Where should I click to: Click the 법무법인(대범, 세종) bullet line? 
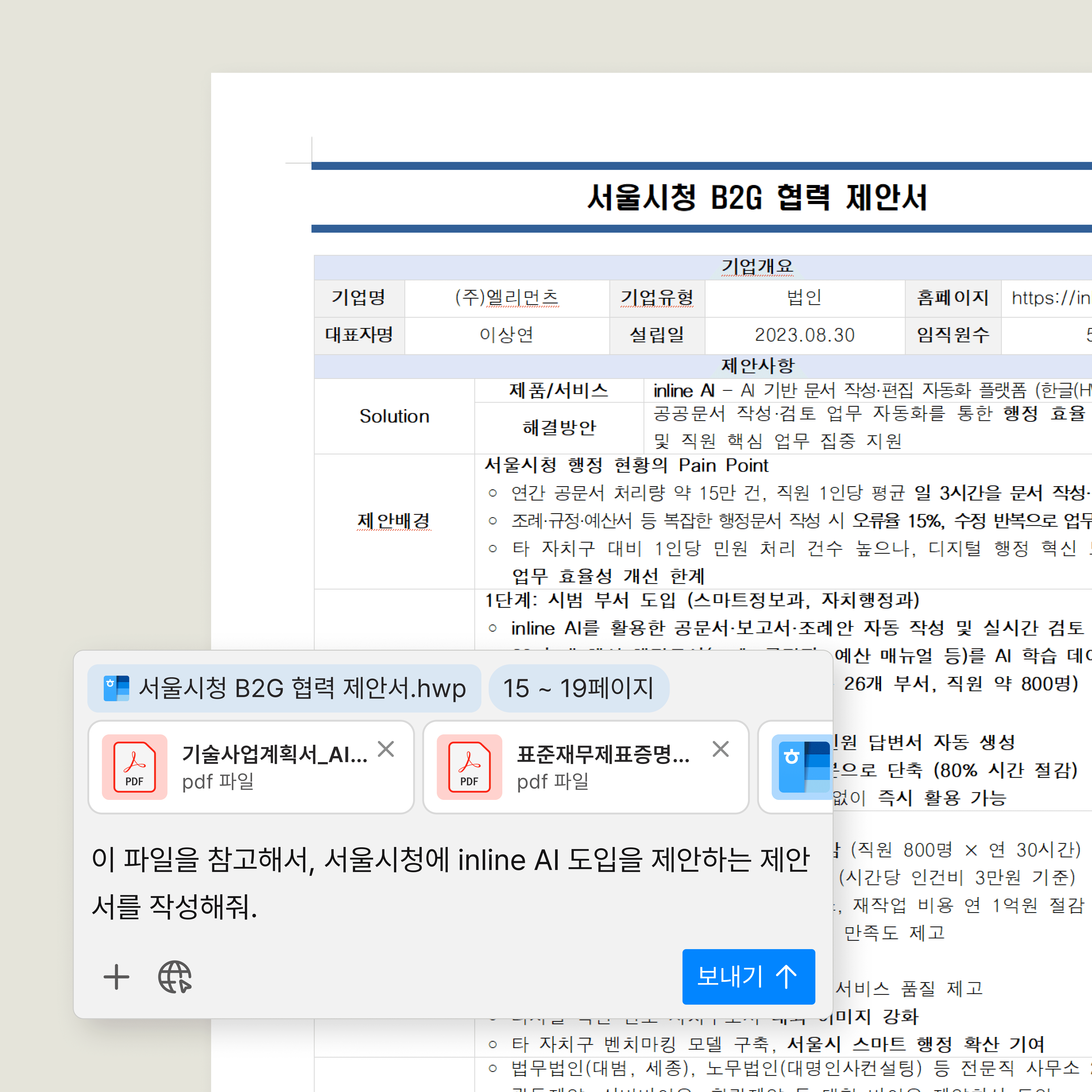(790, 1068)
